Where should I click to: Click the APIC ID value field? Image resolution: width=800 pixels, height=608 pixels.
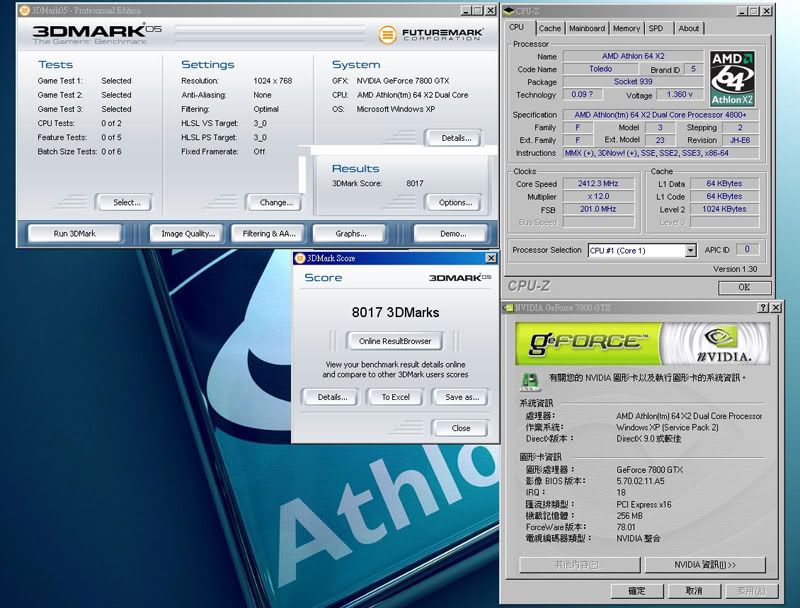click(x=747, y=249)
